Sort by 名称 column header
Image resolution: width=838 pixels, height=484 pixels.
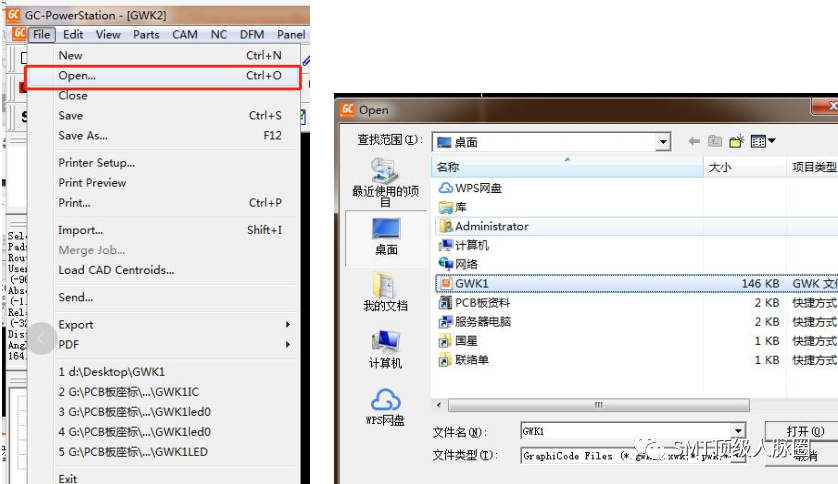pos(567,167)
